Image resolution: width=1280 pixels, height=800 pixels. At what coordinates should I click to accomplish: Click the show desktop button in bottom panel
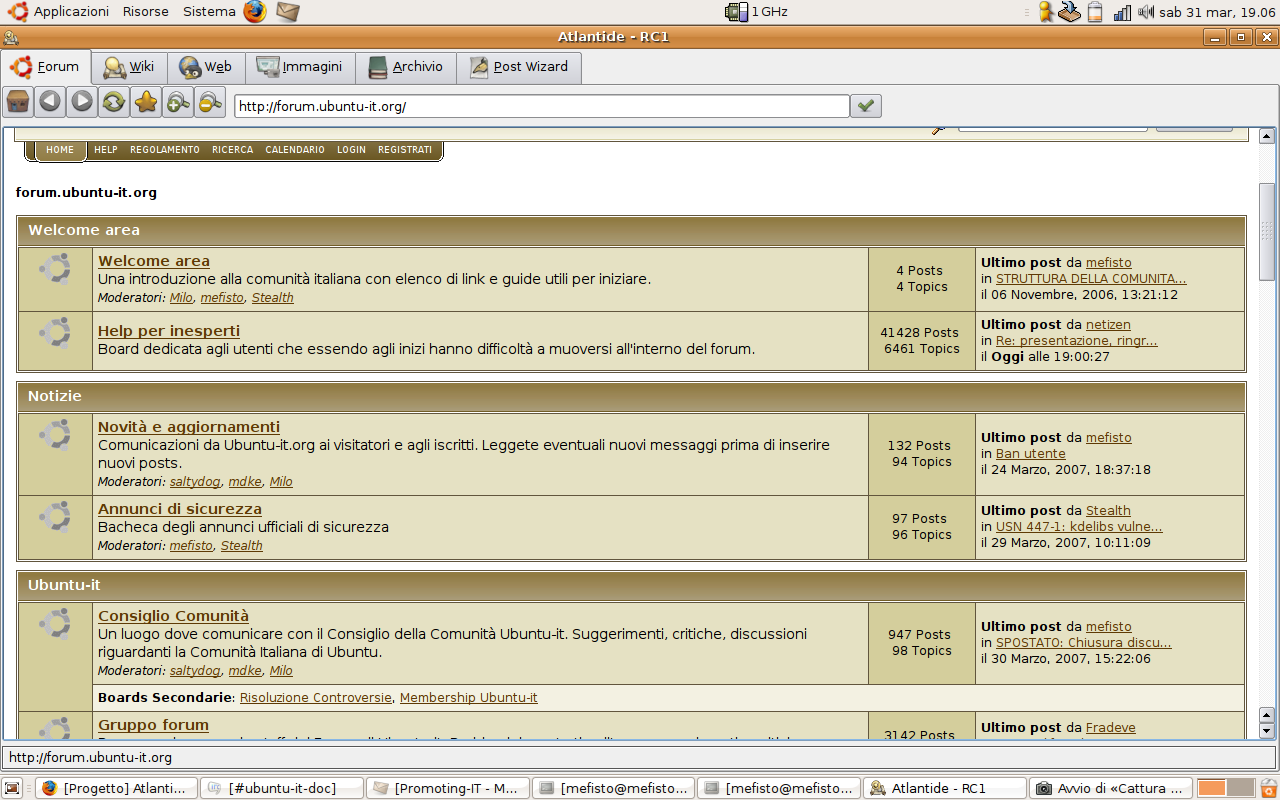[x=12, y=788]
